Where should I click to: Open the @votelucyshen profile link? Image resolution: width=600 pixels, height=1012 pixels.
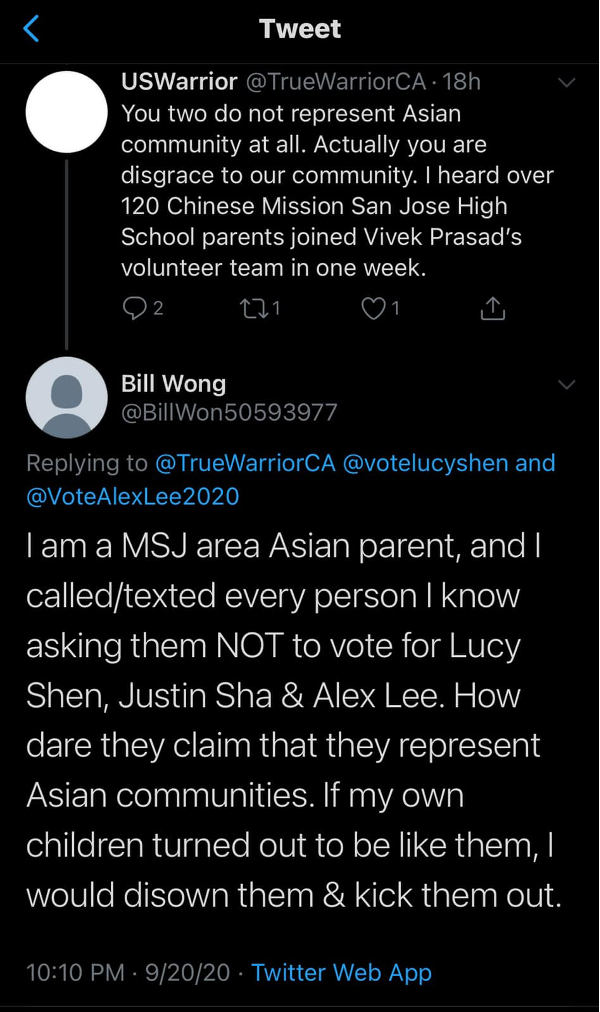pos(425,463)
